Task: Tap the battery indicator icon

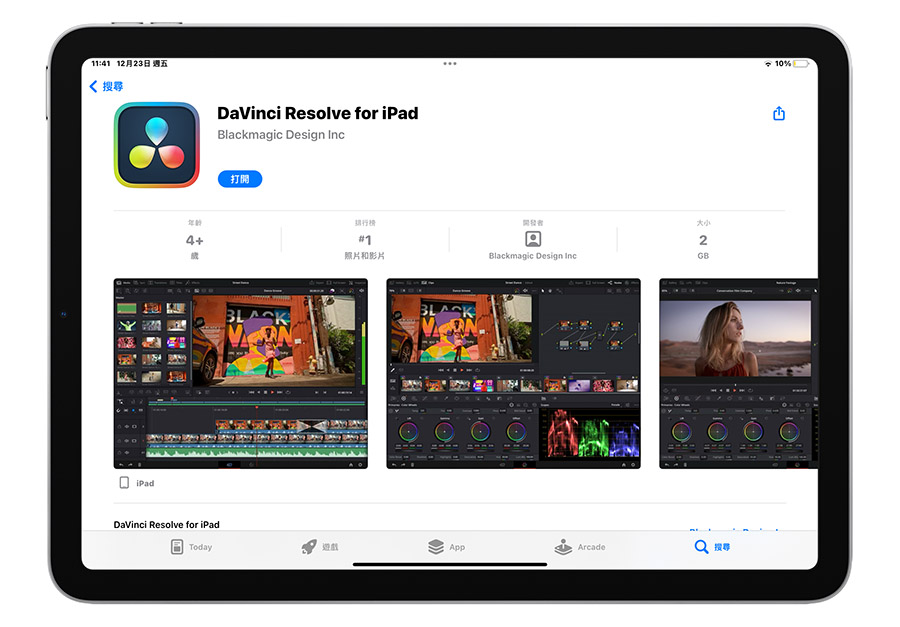Action: [x=801, y=64]
